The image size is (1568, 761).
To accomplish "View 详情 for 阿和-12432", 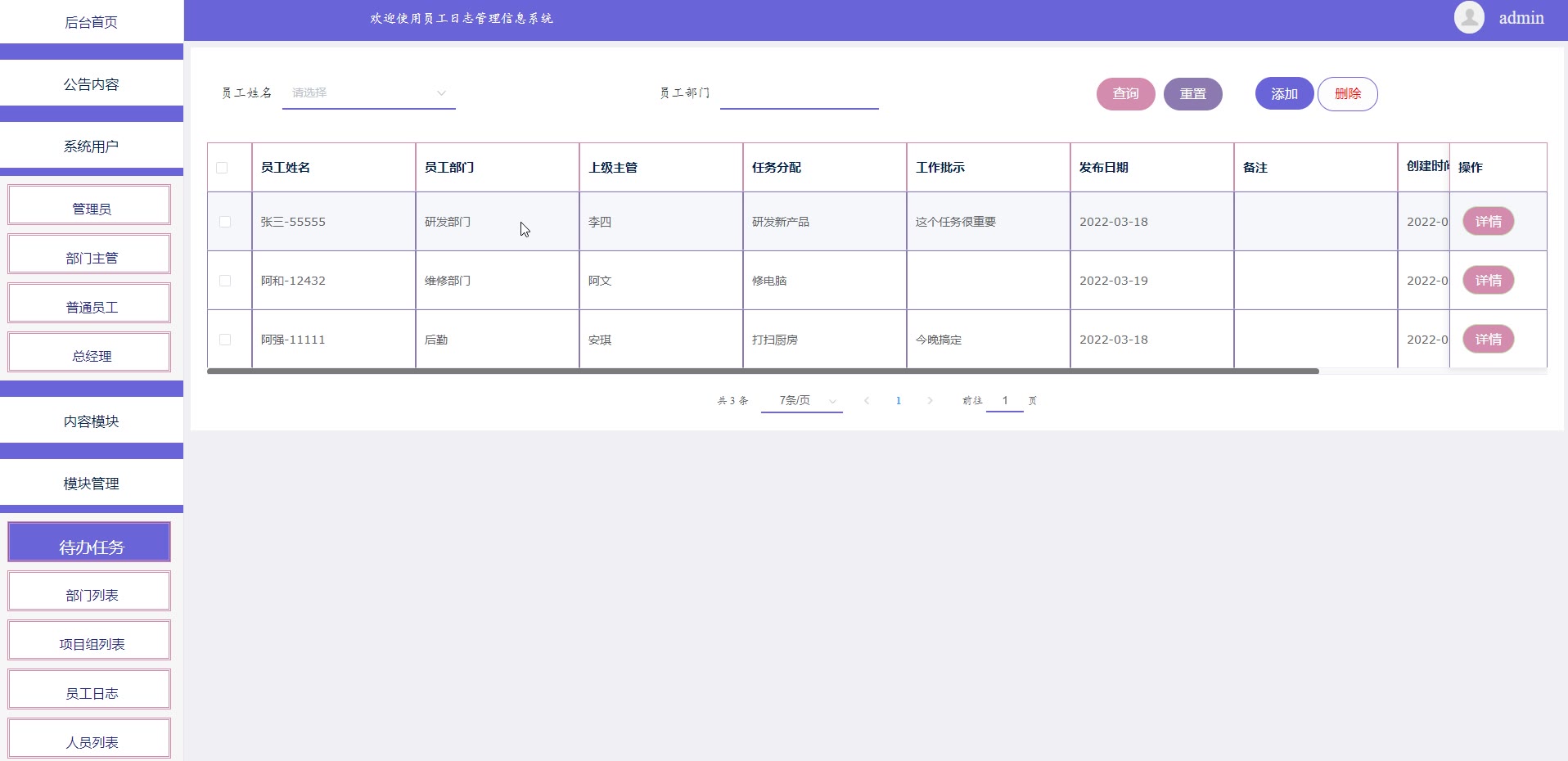I will tap(1489, 281).
